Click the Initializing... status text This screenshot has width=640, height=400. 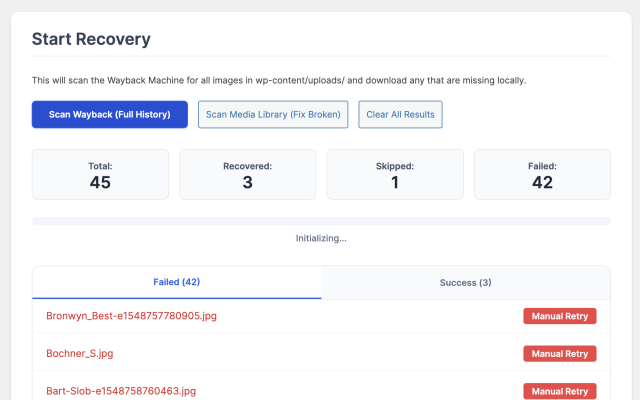click(x=321, y=239)
